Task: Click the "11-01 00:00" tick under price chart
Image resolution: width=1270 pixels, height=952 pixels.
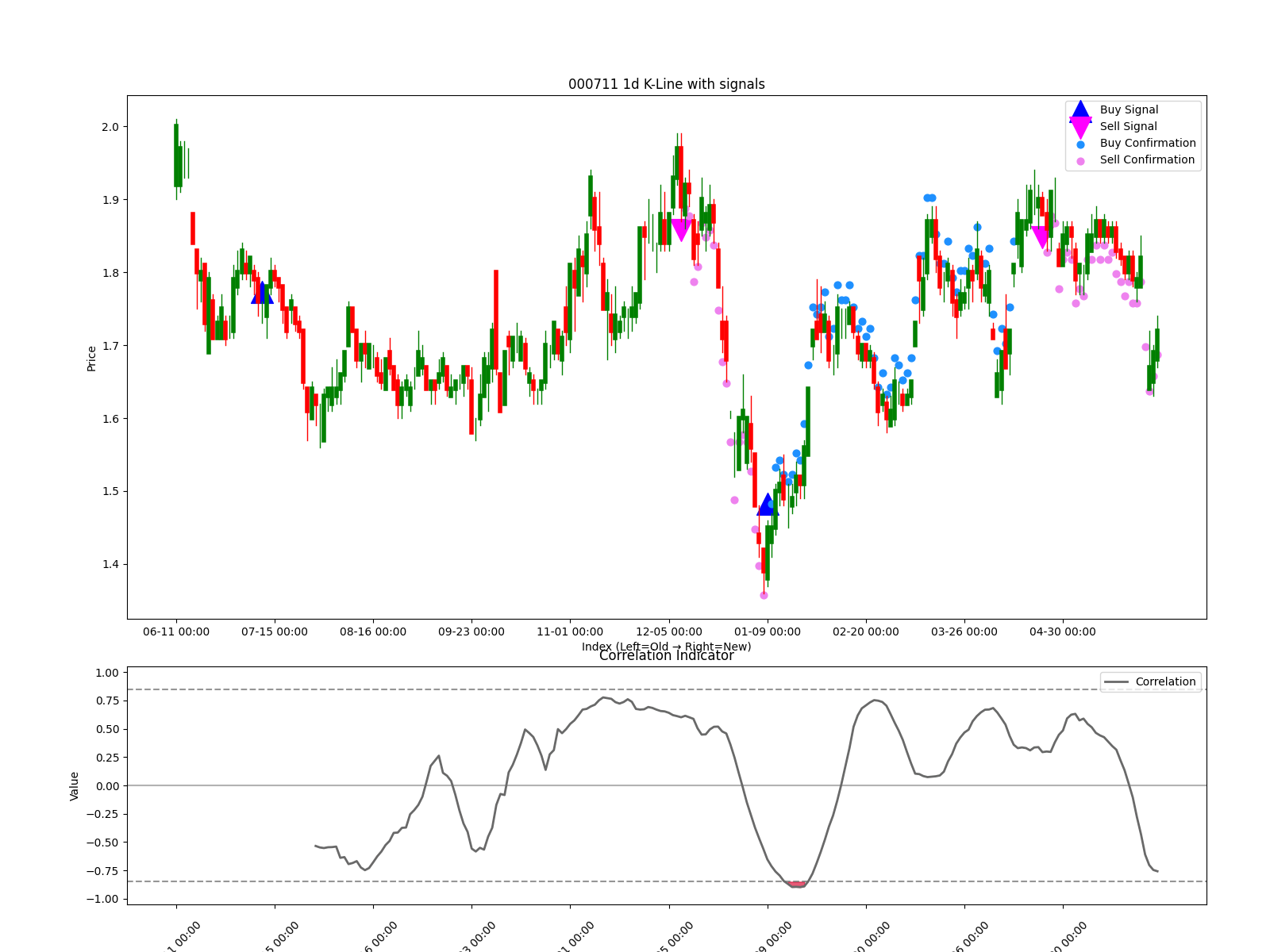Action: (570, 631)
